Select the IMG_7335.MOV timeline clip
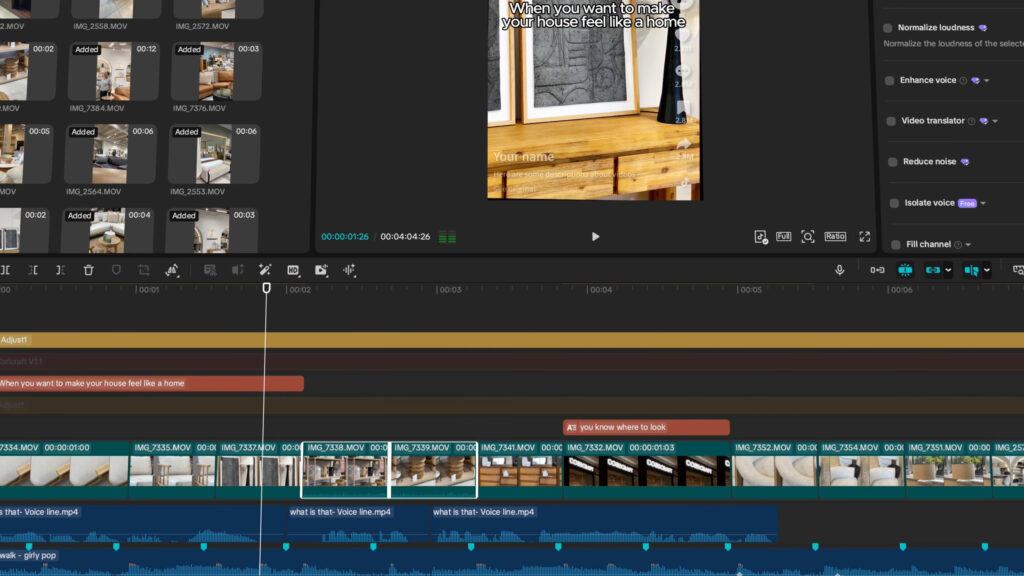 [172, 470]
